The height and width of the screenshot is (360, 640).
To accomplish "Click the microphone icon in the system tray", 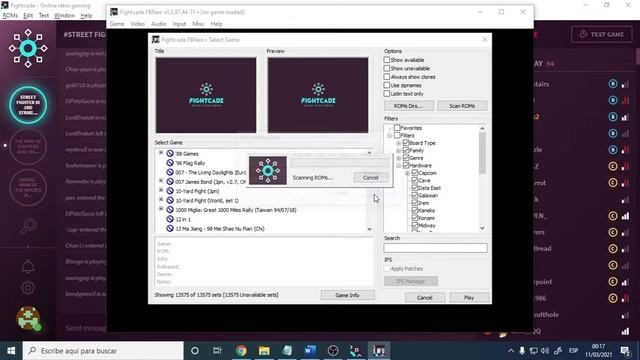I will coord(522,351).
